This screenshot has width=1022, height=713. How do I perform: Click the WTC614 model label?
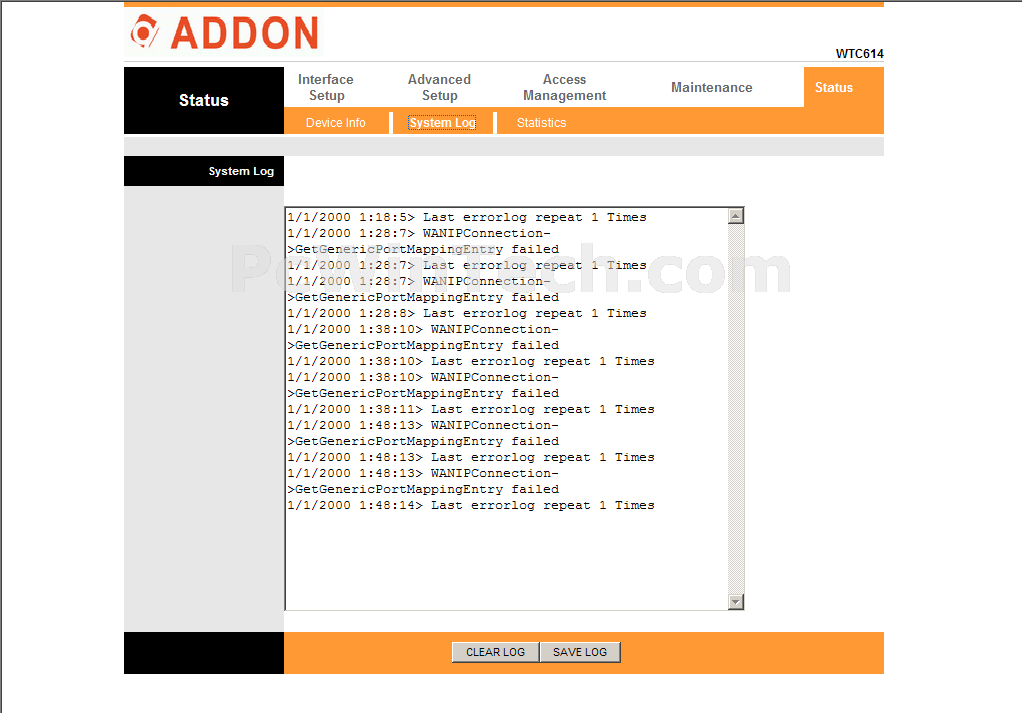(x=860, y=53)
